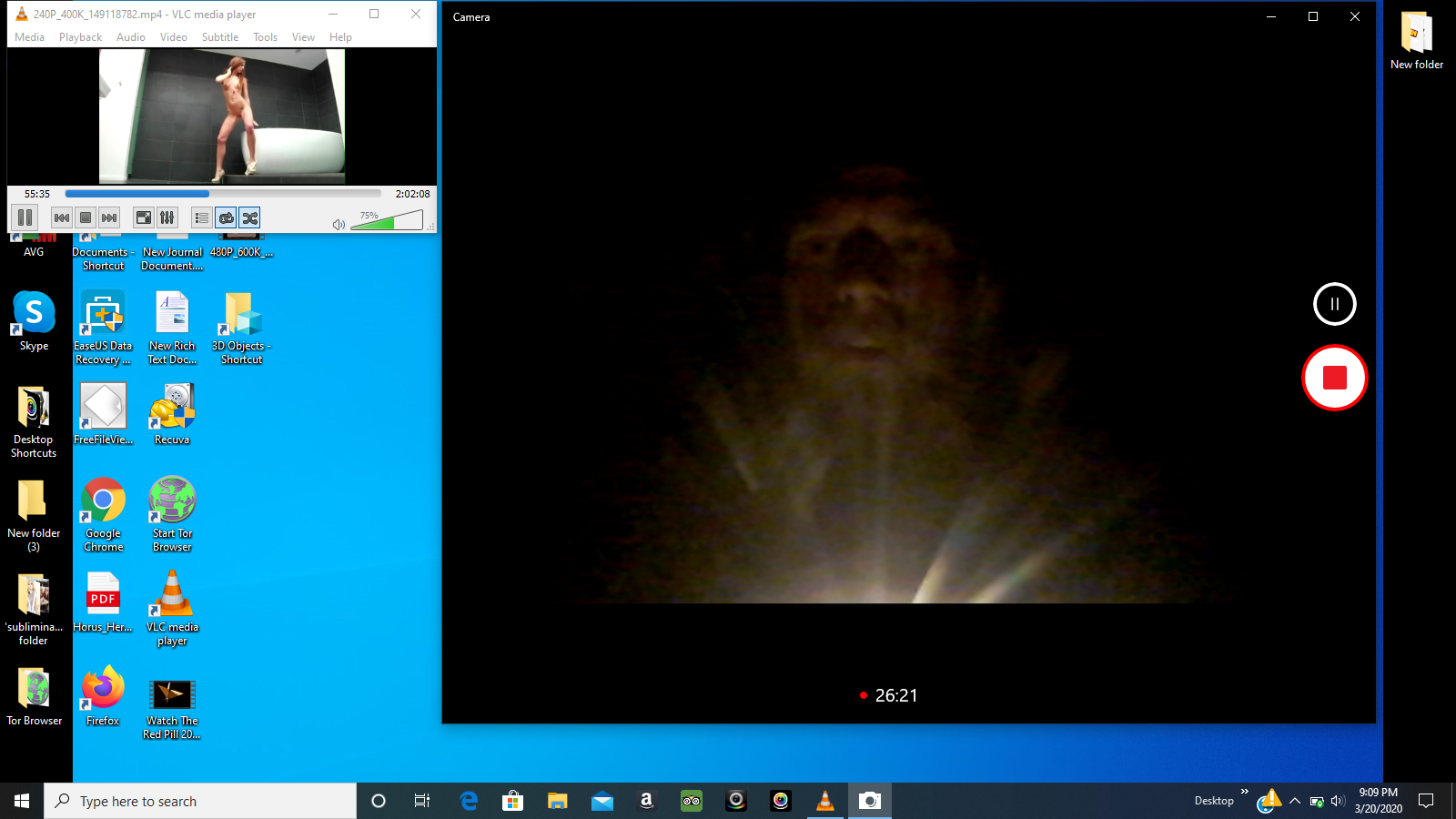Image resolution: width=1456 pixels, height=819 pixels.
Task: Show hidden system tray icons
Action: coord(1295,801)
